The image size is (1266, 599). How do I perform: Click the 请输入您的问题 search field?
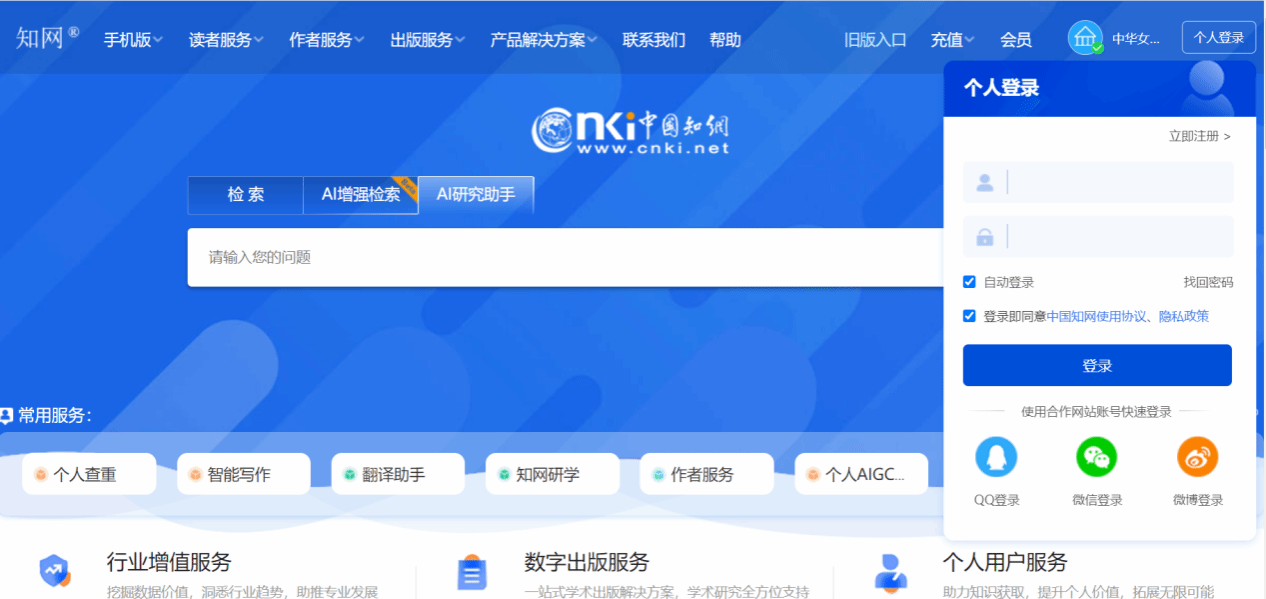tap(560, 257)
